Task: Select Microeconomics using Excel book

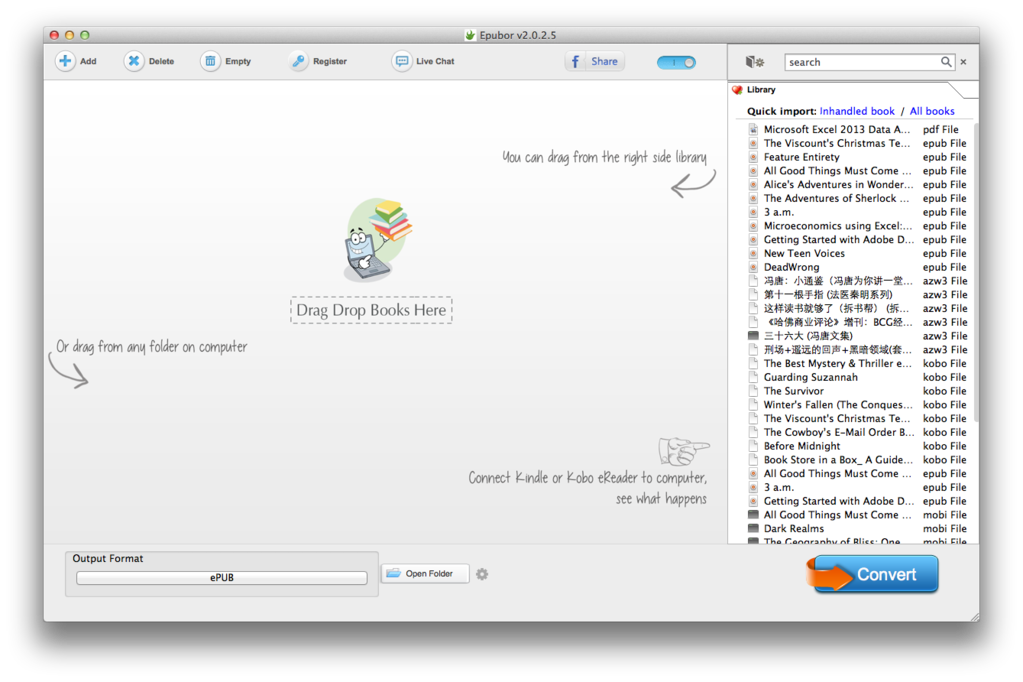Action: click(857, 226)
